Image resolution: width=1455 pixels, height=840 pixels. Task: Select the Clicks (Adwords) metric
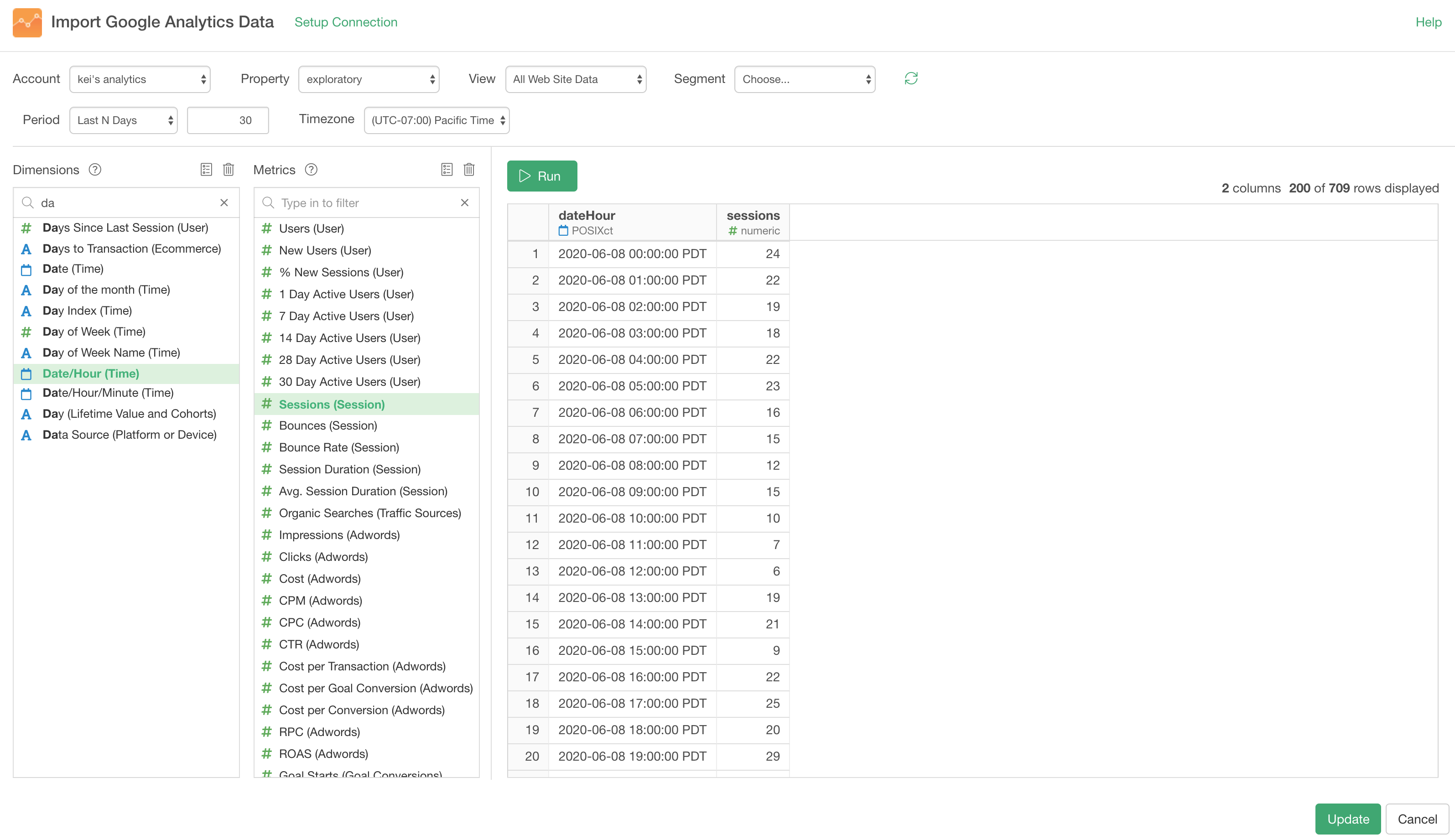point(367,557)
